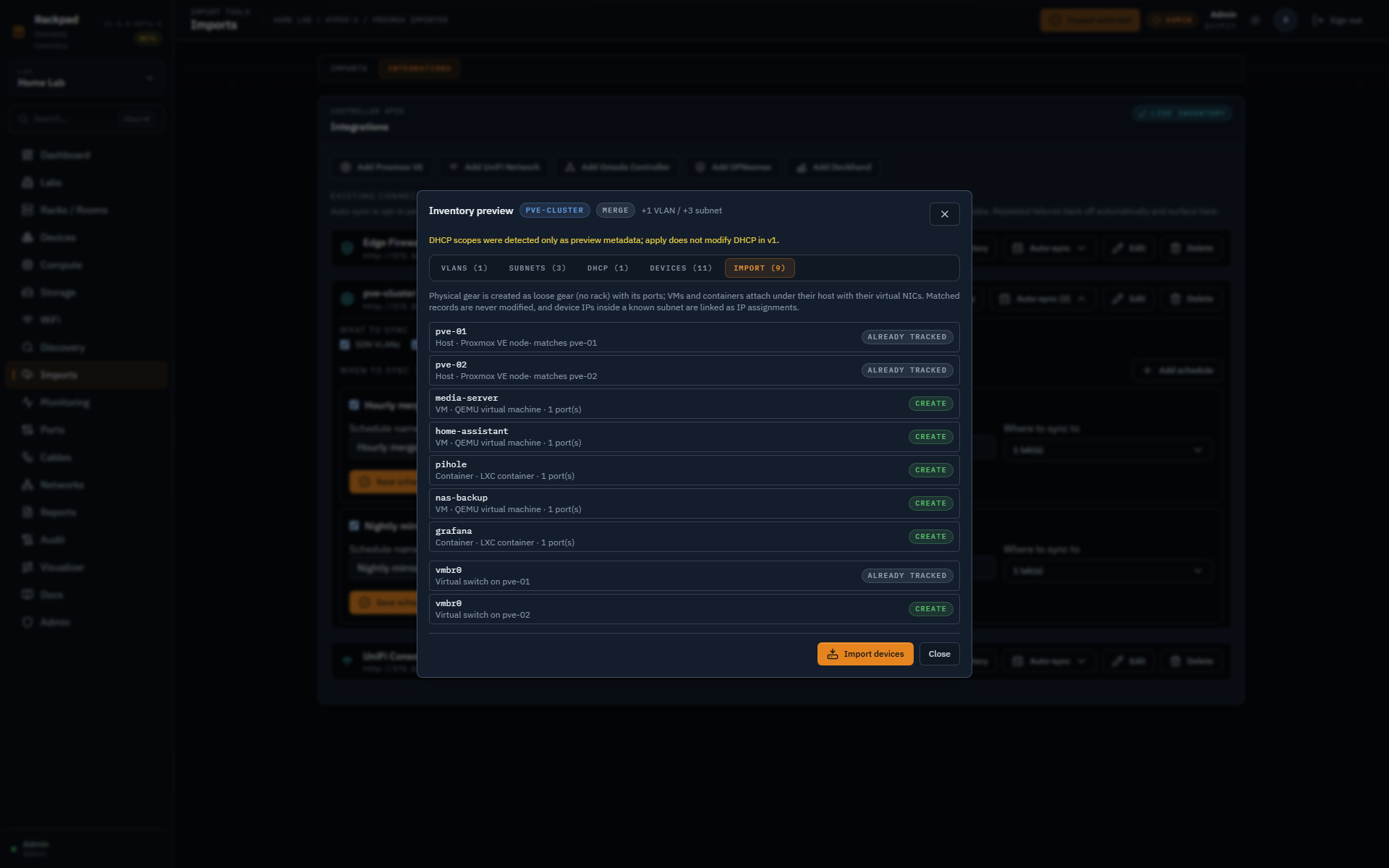
Task: Click the theme icon beside the avatar
Action: coord(1256,20)
